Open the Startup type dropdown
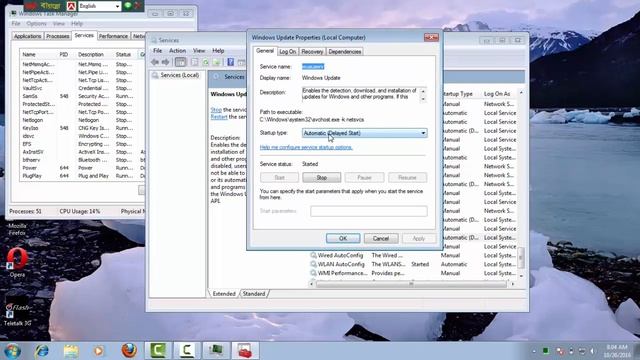Viewport: 640px width, 360px height. pos(364,133)
